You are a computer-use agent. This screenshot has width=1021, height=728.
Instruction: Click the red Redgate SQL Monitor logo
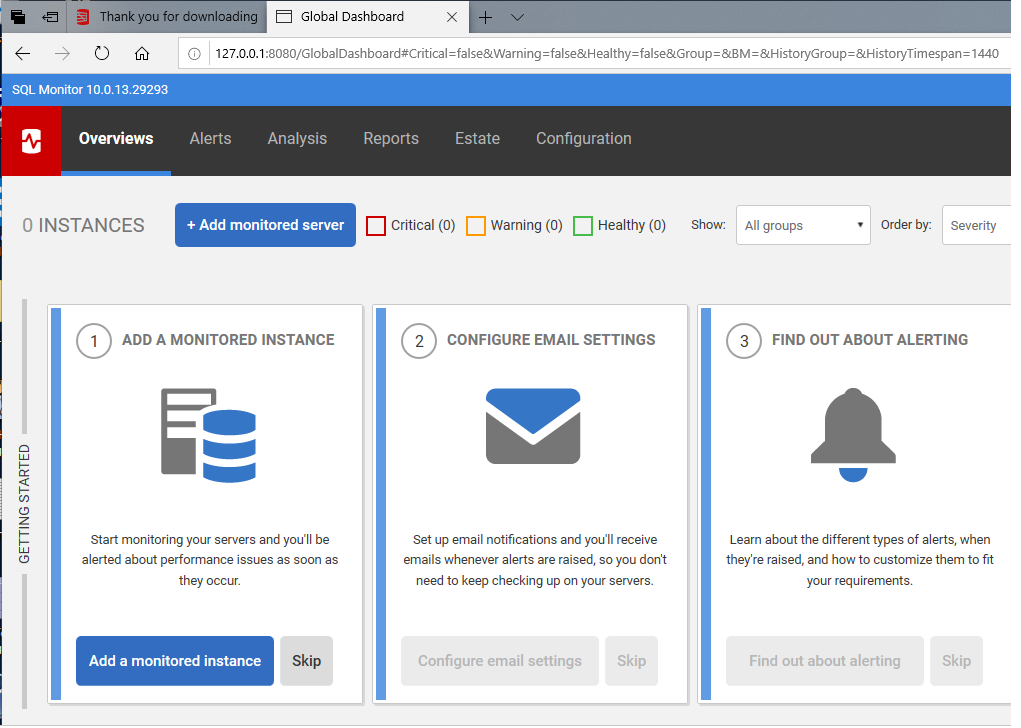(x=31, y=140)
